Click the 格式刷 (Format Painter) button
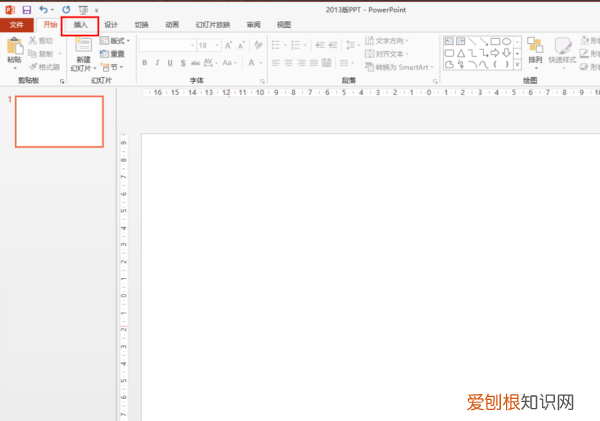 click(x=44, y=67)
